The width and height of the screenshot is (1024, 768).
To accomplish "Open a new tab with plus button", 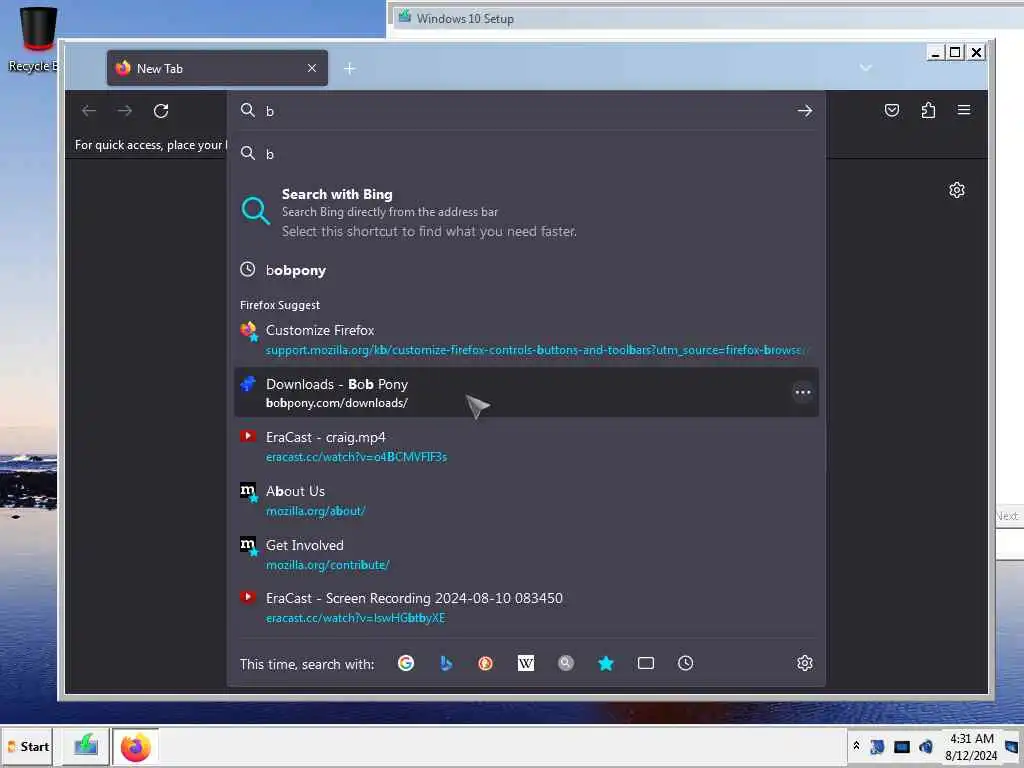I will (349, 69).
